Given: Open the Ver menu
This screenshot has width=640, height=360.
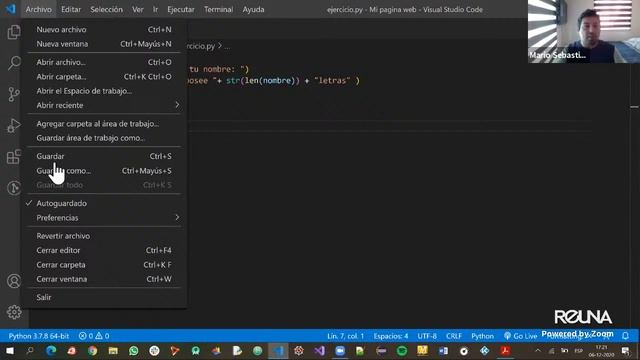Looking at the screenshot, I should click(138, 9).
